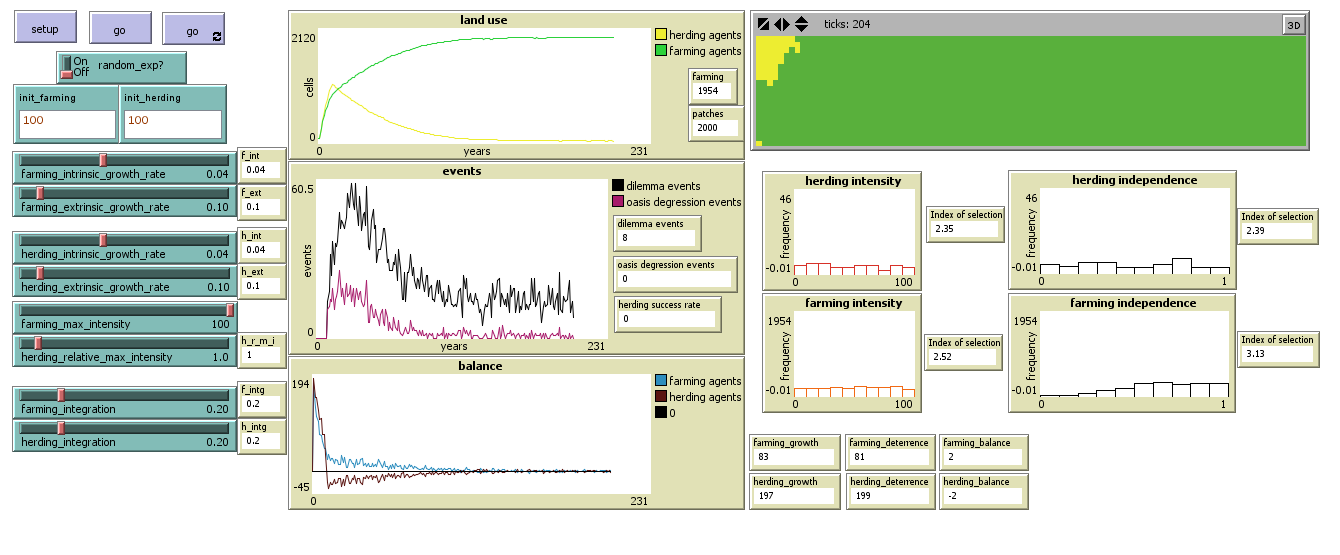
Task: Click the up-down arrows view icon
Action: [801, 24]
